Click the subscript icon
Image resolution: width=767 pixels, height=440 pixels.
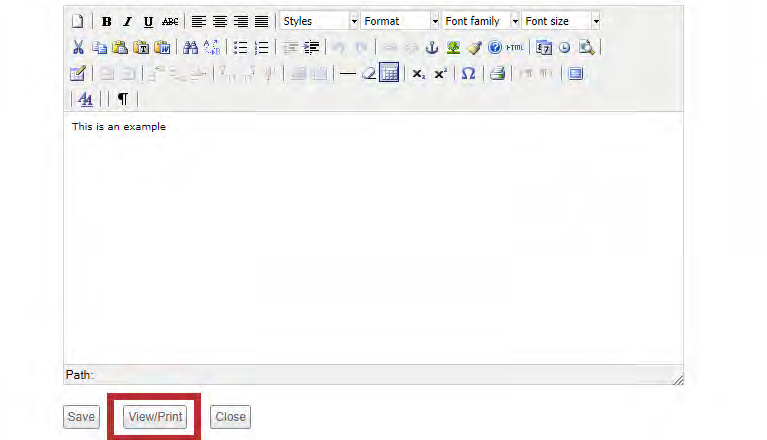419,73
